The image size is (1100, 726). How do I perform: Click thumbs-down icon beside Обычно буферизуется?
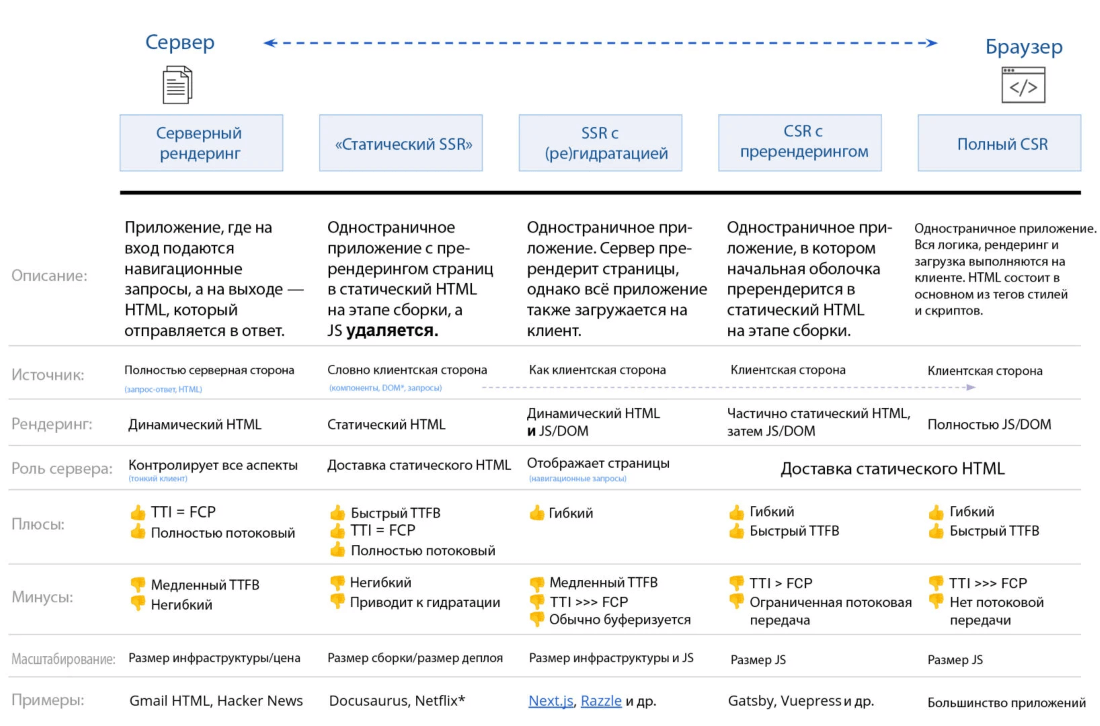pos(537,619)
